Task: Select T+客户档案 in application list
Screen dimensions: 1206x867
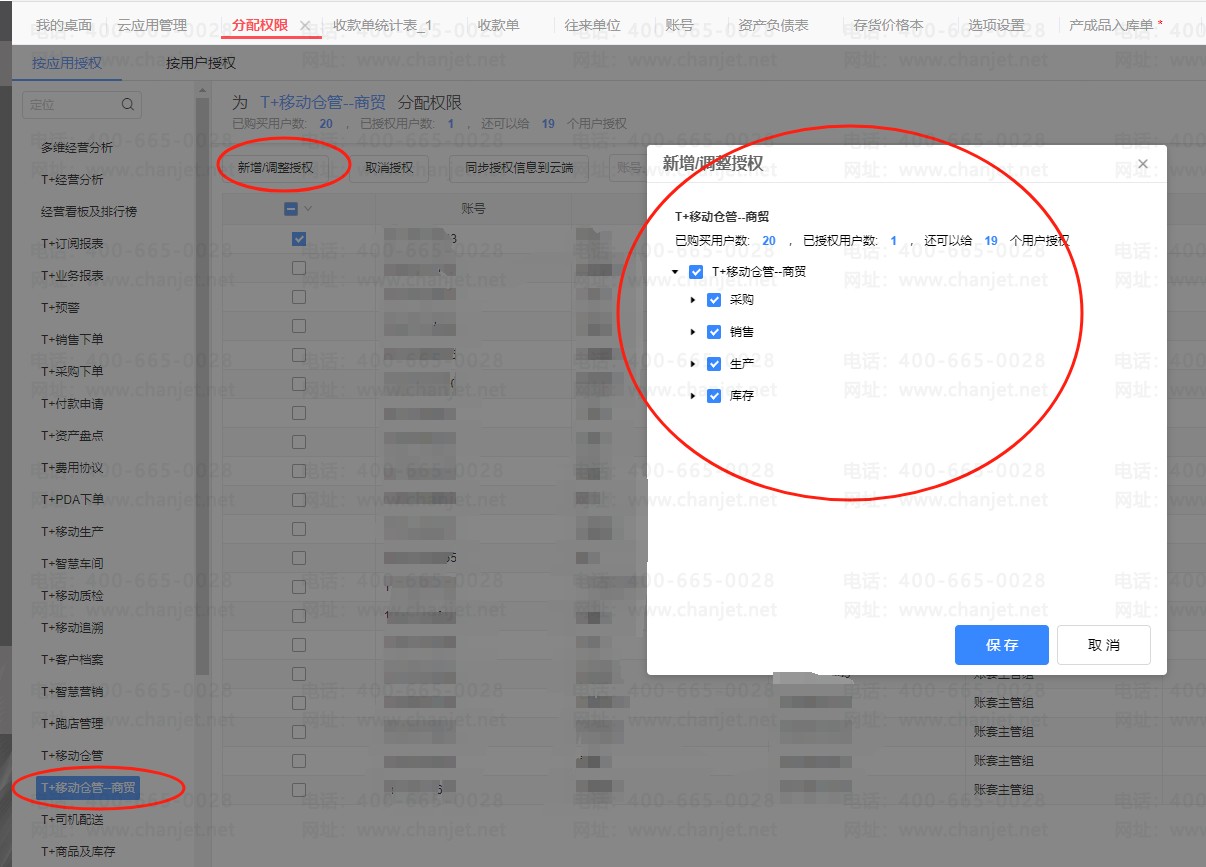Action: (72, 660)
